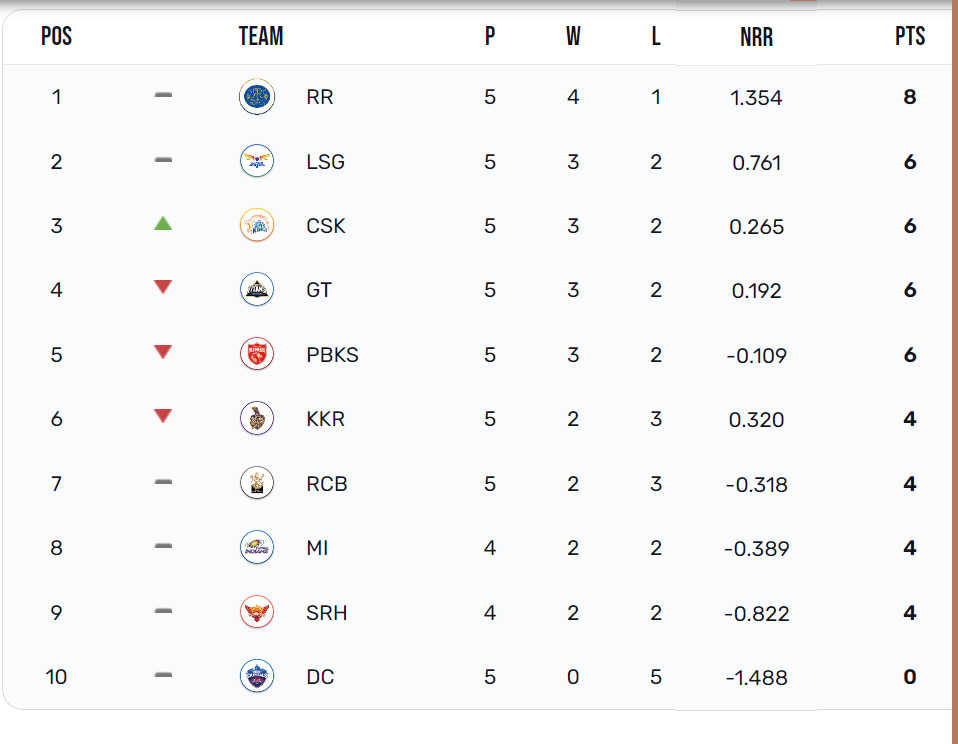958x744 pixels.
Task: Open the PBKS team logo
Action: point(257,354)
